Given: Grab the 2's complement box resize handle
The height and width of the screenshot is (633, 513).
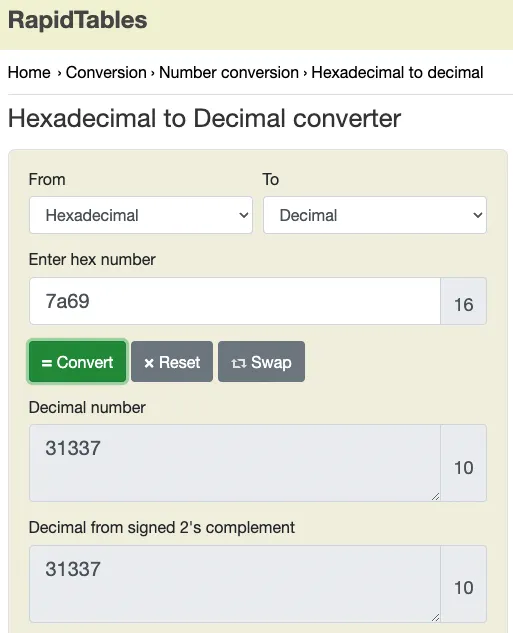Looking at the screenshot, I should (x=435, y=617).
